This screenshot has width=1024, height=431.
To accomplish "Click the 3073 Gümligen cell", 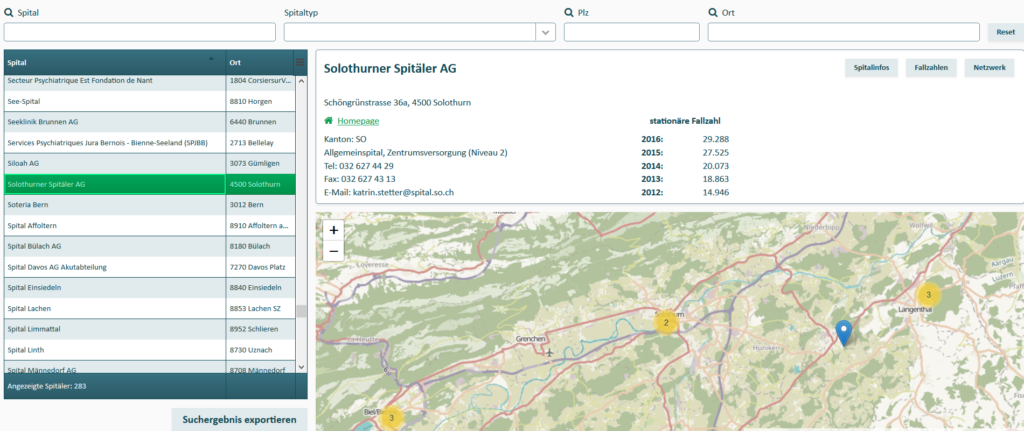I will (x=261, y=163).
